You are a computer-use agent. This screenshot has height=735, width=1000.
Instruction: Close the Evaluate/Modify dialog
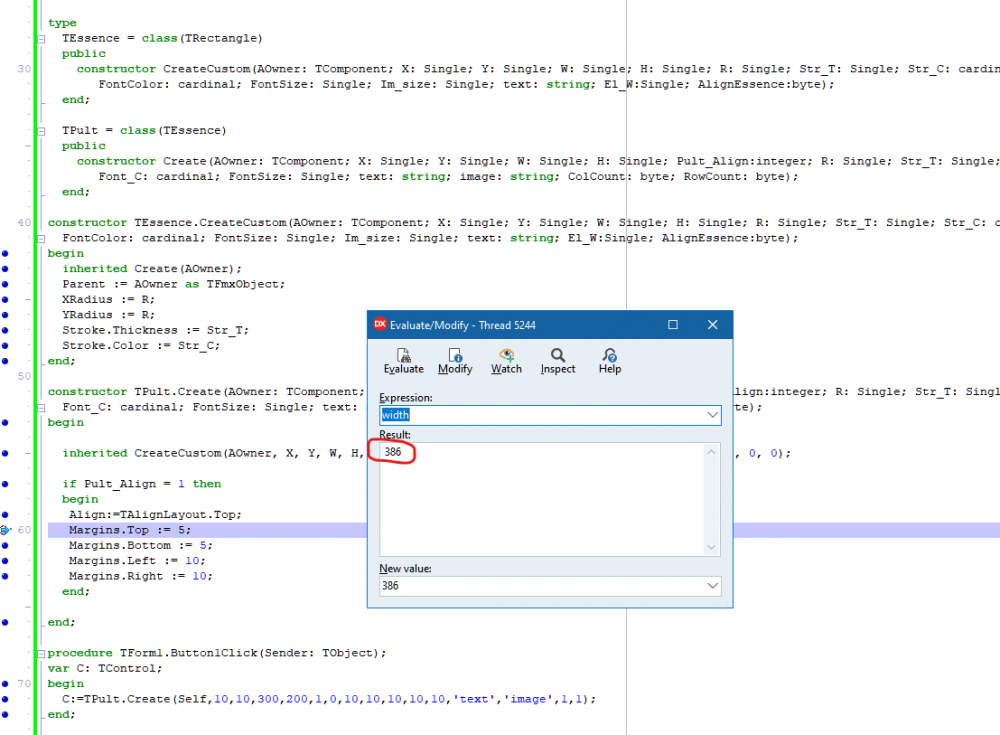point(712,324)
